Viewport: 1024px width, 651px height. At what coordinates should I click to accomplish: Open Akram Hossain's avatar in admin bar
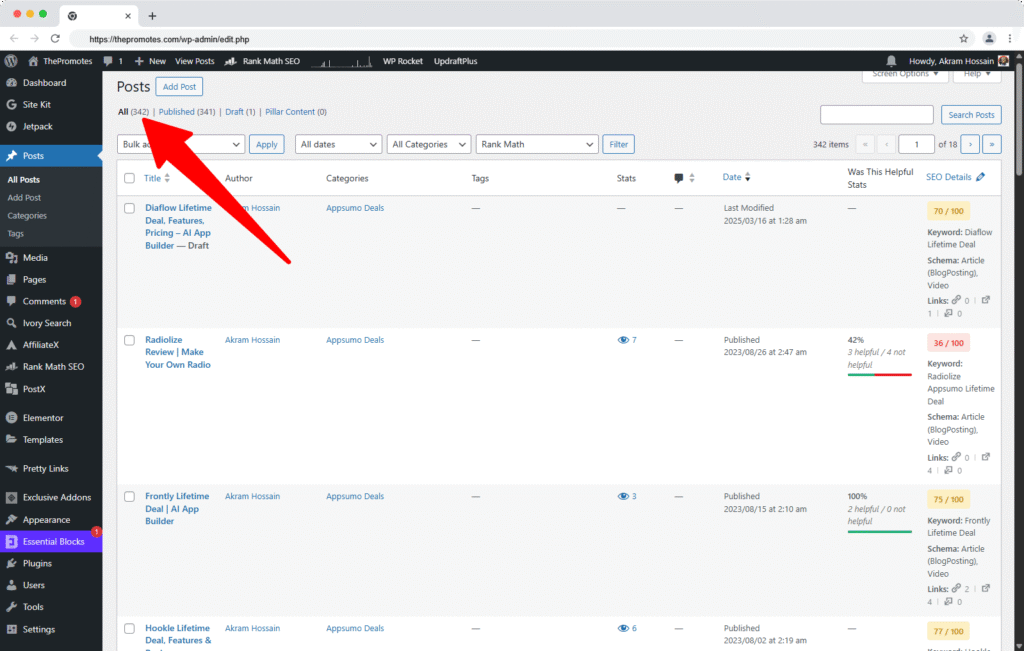tap(1004, 61)
